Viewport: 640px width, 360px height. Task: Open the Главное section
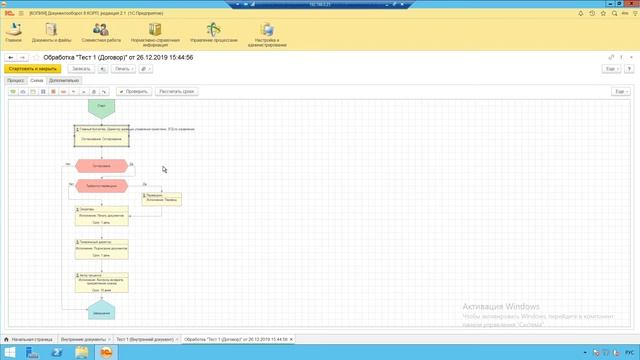13,33
